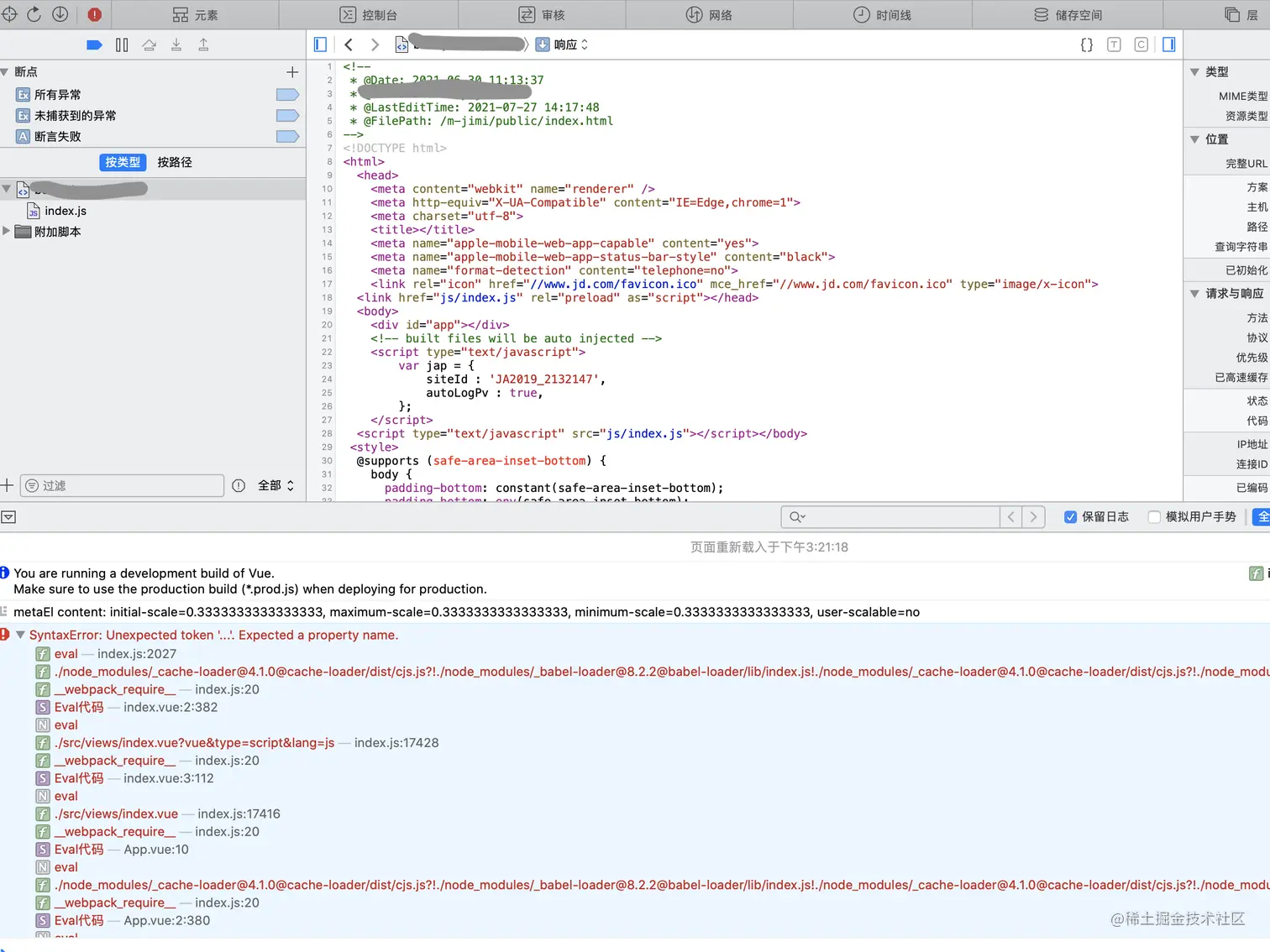
Task: Select the 所有异常 breakpoint row
Action: pos(152,95)
